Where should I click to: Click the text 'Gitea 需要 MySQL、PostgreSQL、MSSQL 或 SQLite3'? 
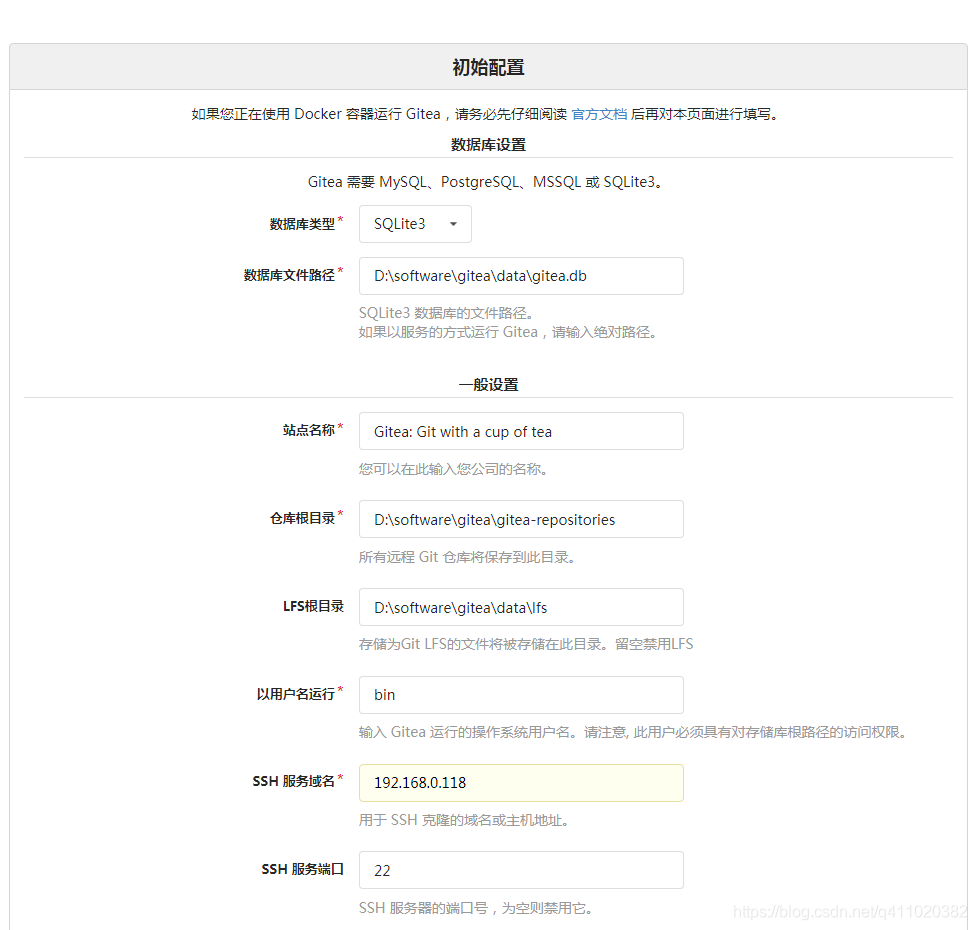[x=485, y=182]
